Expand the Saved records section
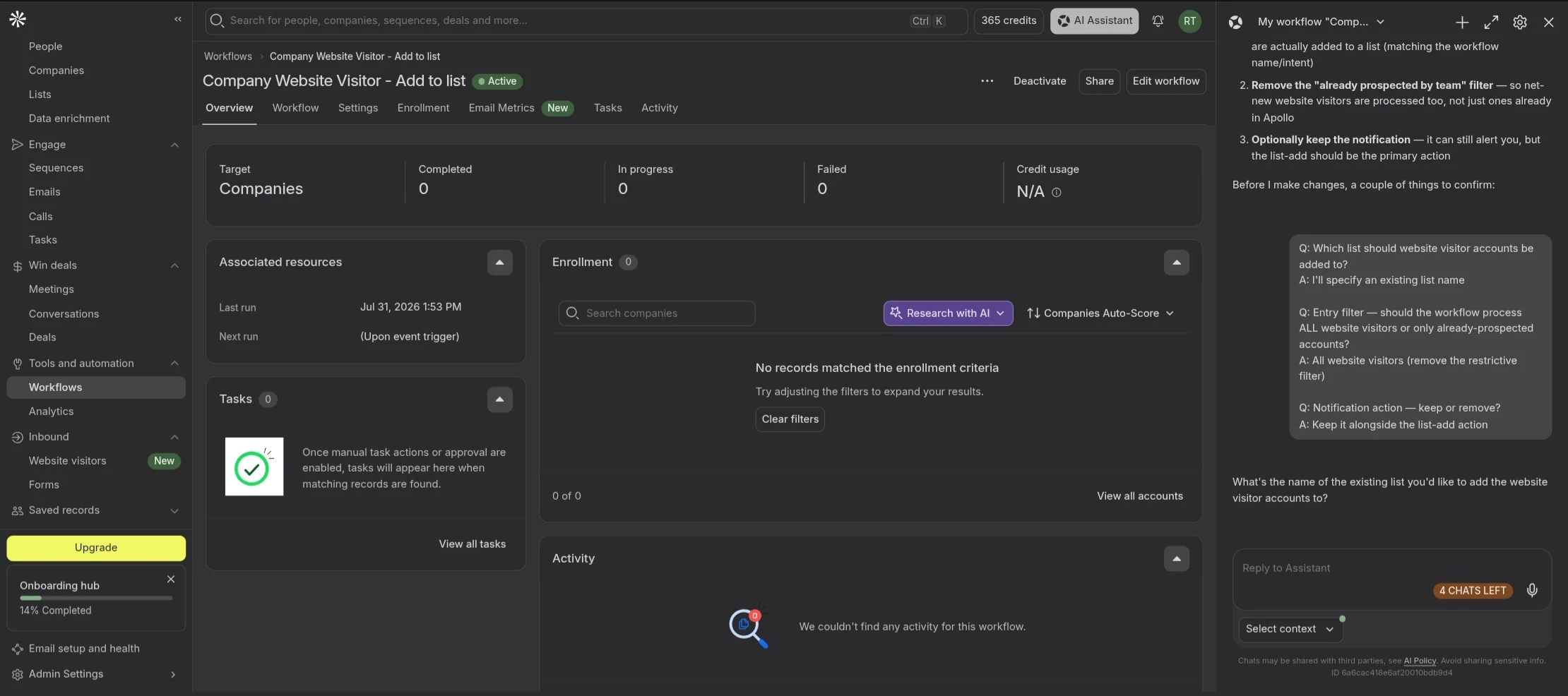The height and width of the screenshot is (696, 1568). 174,510
